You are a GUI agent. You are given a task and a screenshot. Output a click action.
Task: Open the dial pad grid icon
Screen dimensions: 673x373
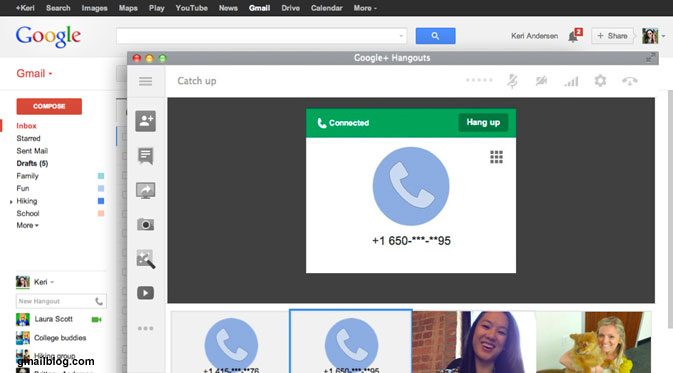(x=496, y=157)
